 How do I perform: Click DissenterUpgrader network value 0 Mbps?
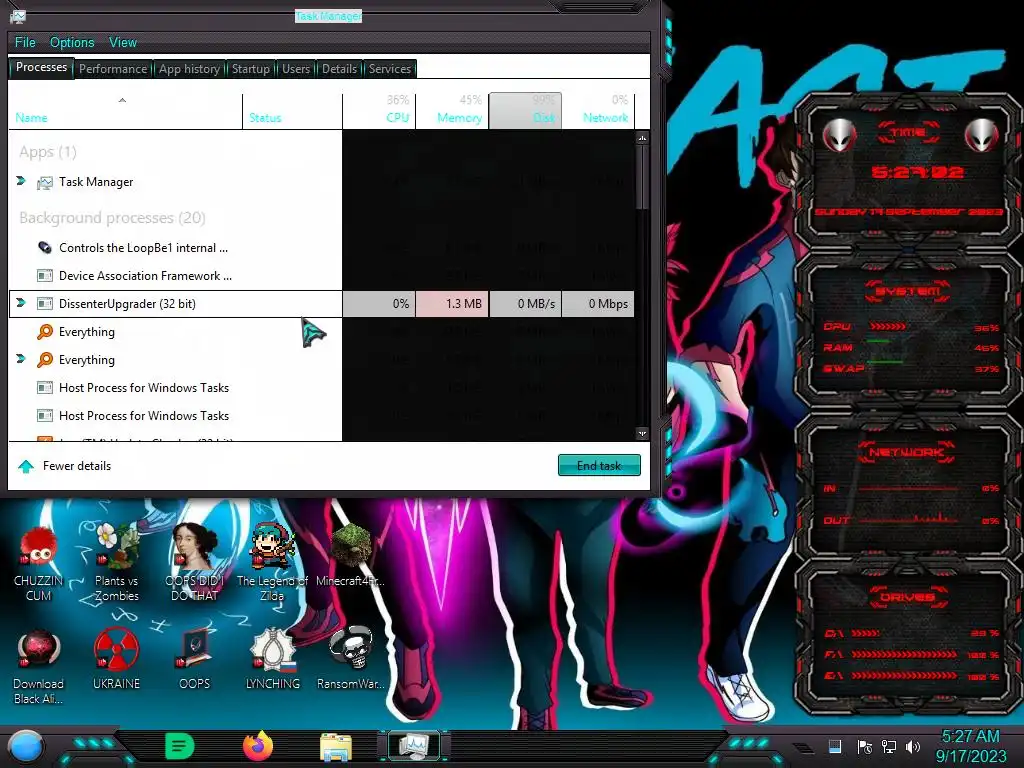coord(598,304)
